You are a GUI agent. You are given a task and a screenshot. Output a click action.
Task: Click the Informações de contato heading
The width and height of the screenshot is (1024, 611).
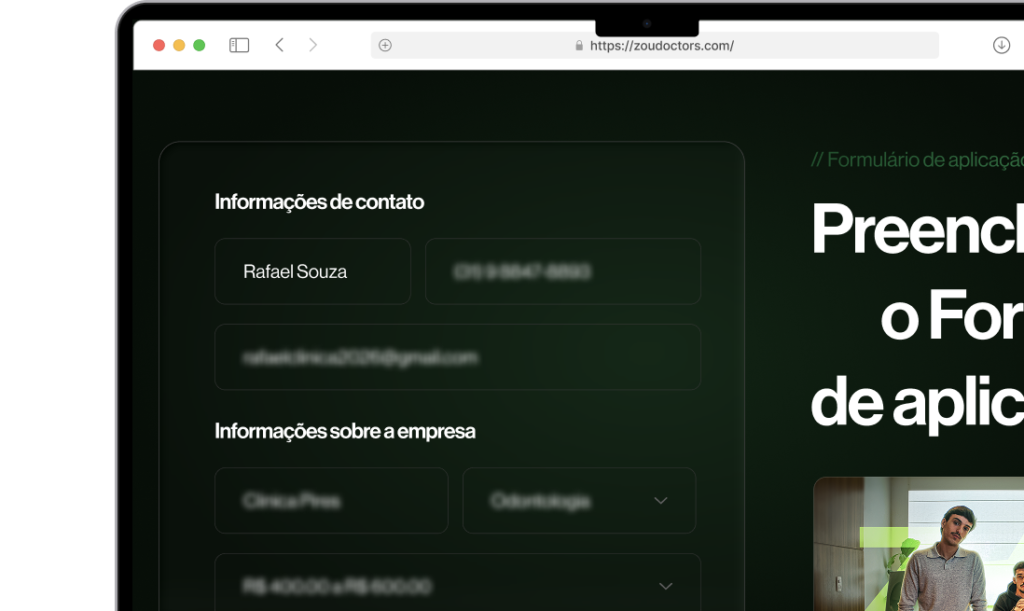[x=319, y=202]
